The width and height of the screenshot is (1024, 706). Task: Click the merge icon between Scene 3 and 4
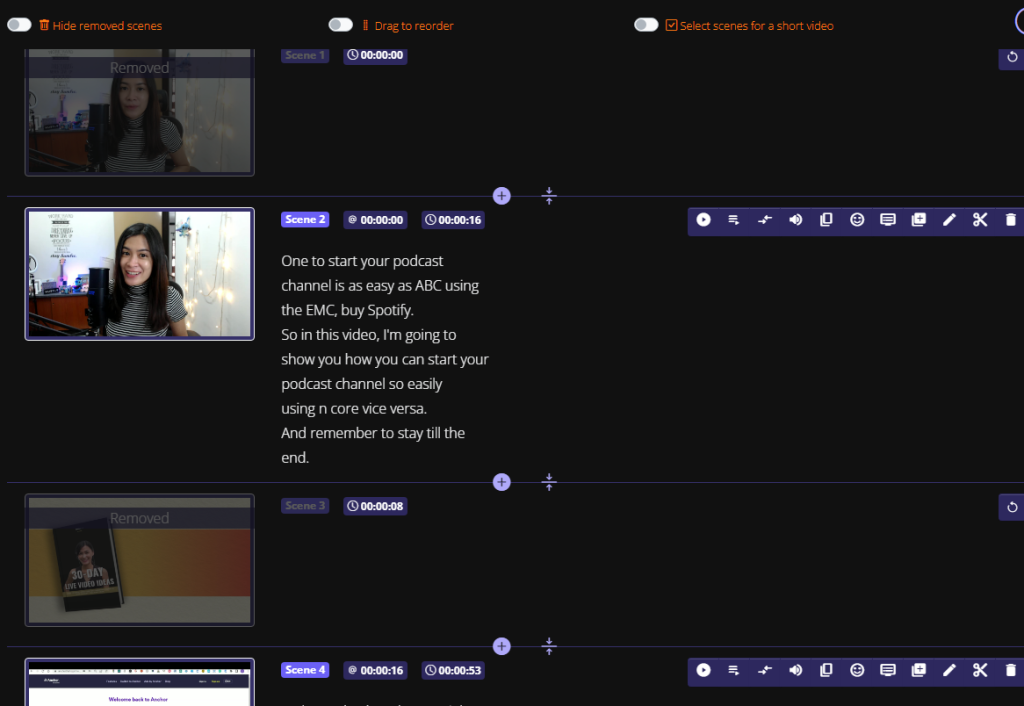coord(549,646)
